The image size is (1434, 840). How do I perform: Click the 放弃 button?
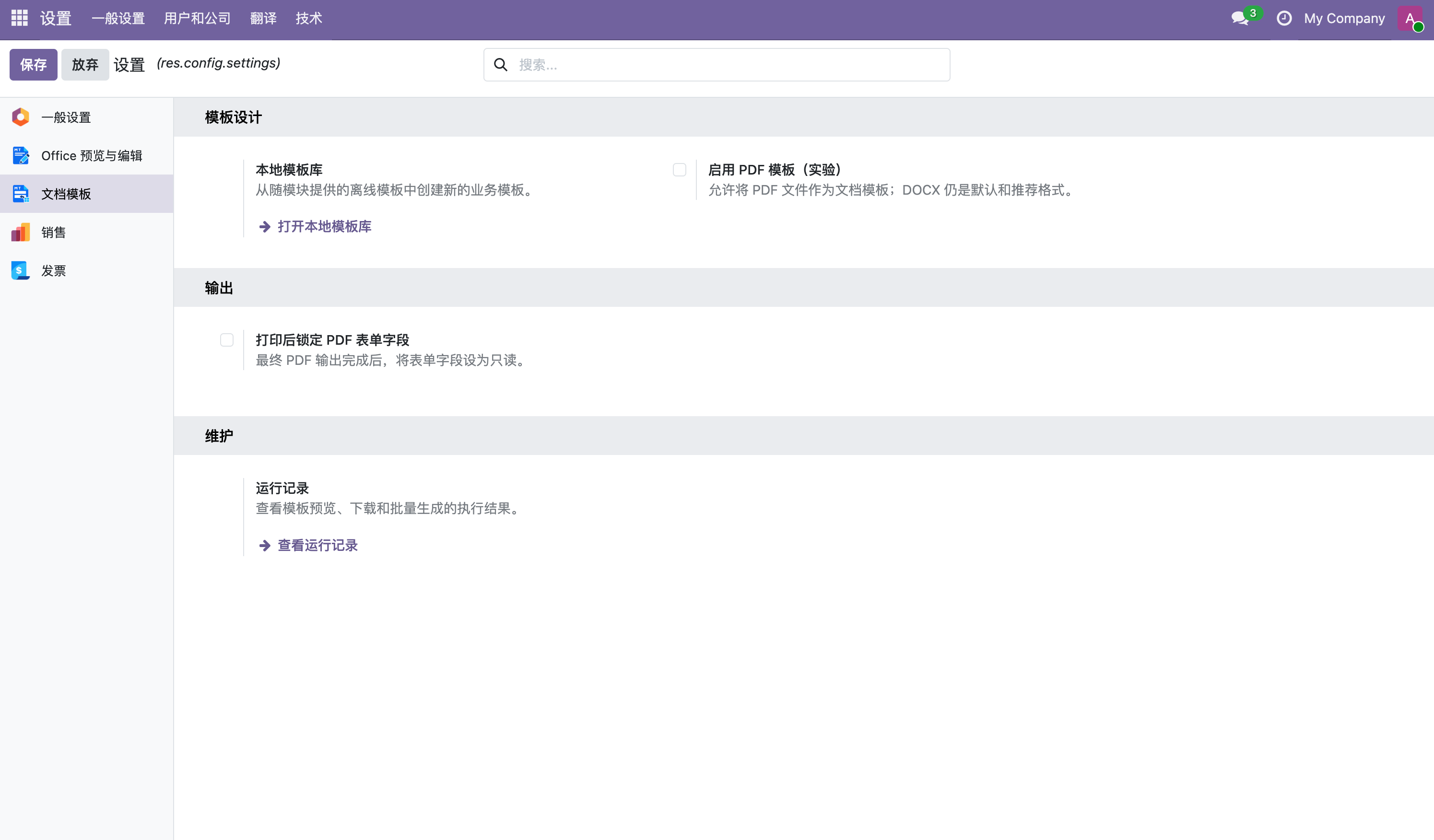coord(85,65)
